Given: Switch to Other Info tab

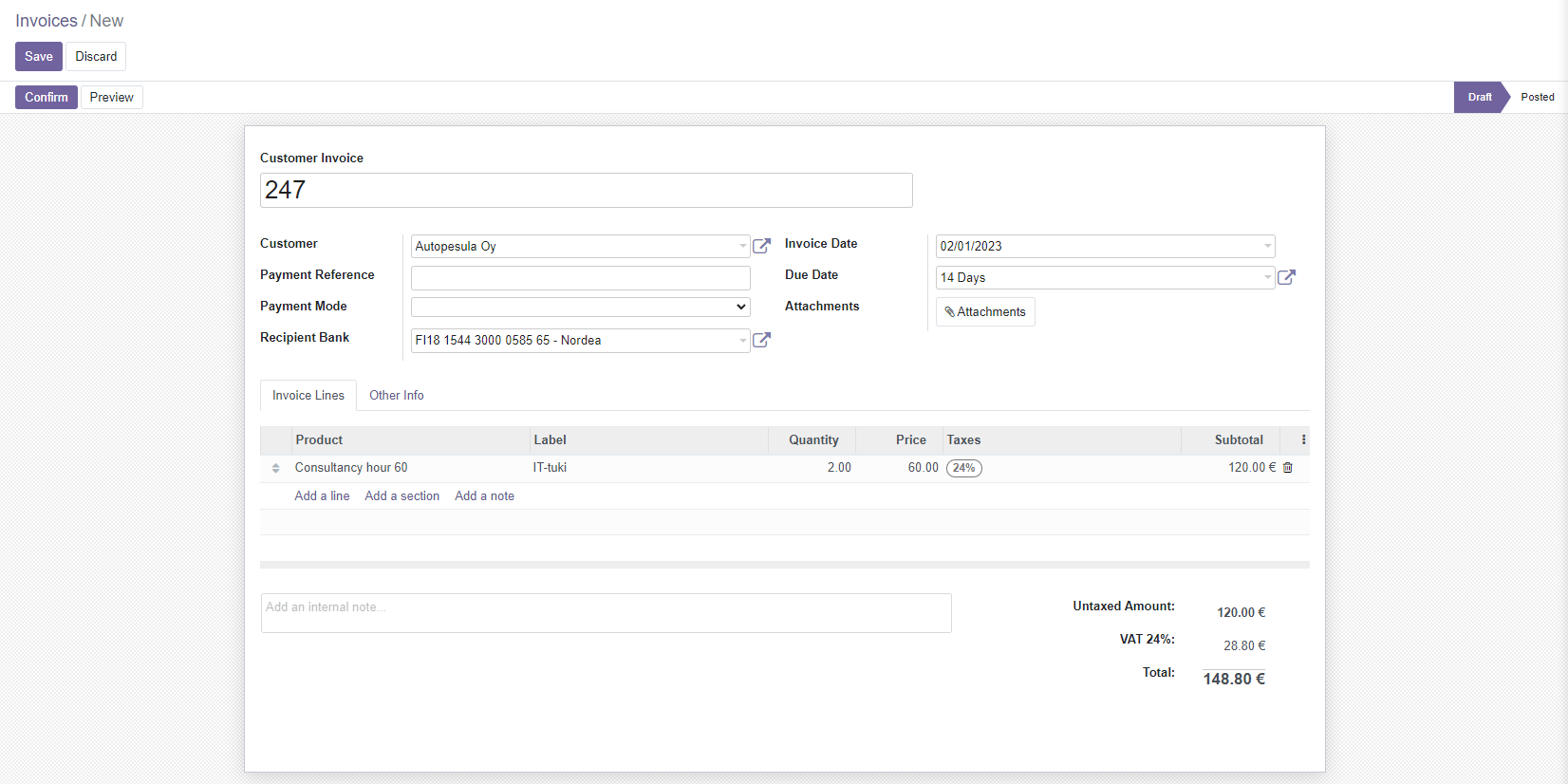Looking at the screenshot, I should tap(397, 395).
